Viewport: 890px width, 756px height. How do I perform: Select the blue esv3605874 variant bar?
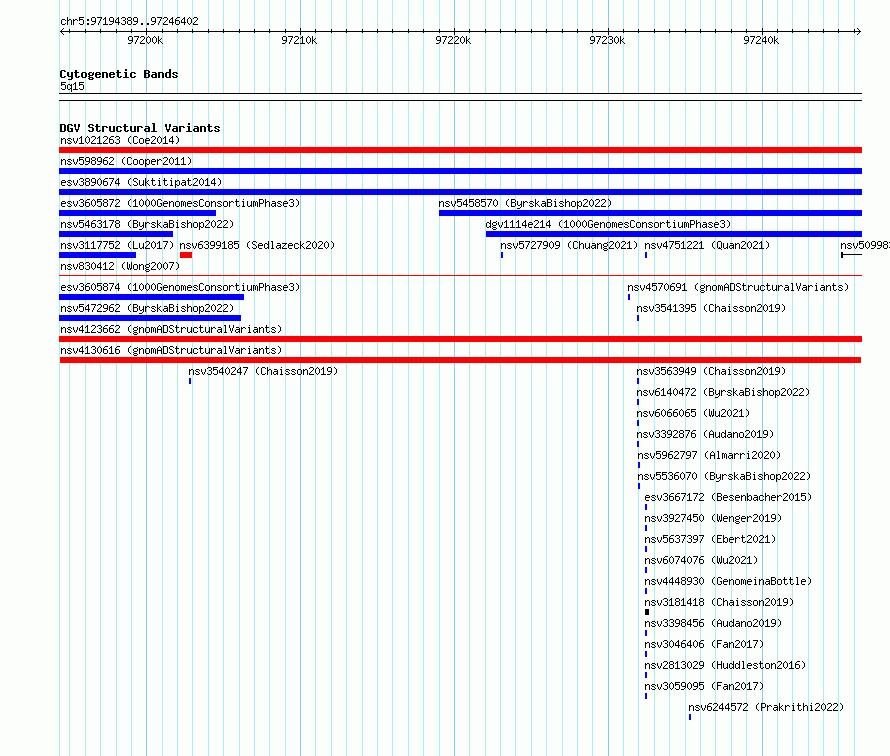point(152,297)
